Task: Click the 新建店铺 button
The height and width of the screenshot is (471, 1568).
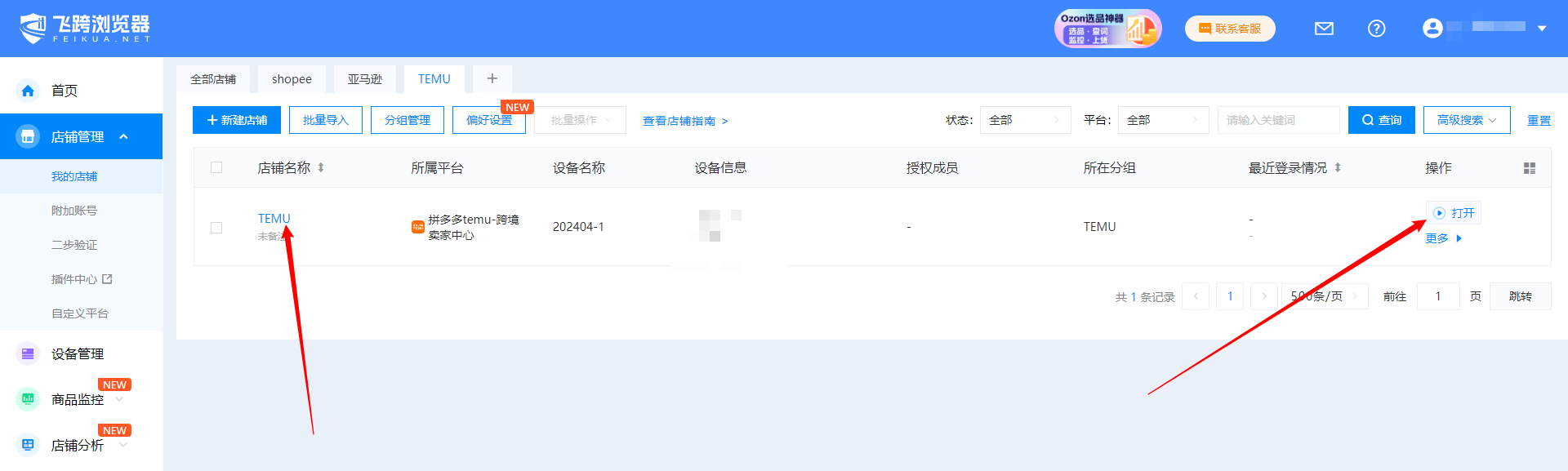Action: click(237, 120)
